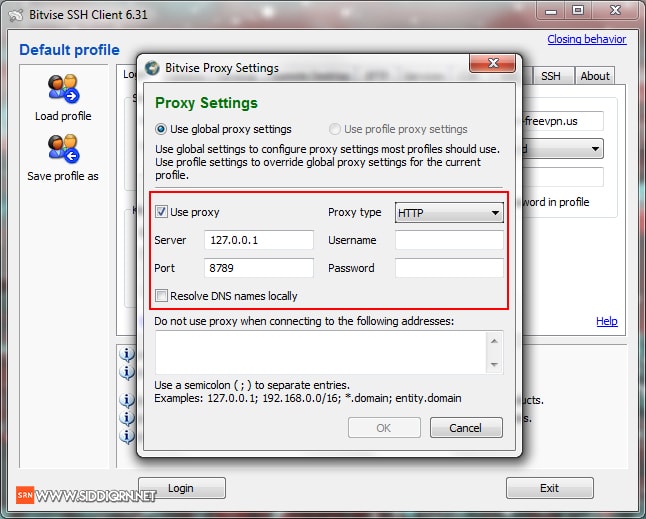Screen dimensions: 646x519
Task: Click the 'Proxy Settings' green heading text
Action: pyautogui.click(x=206, y=103)
